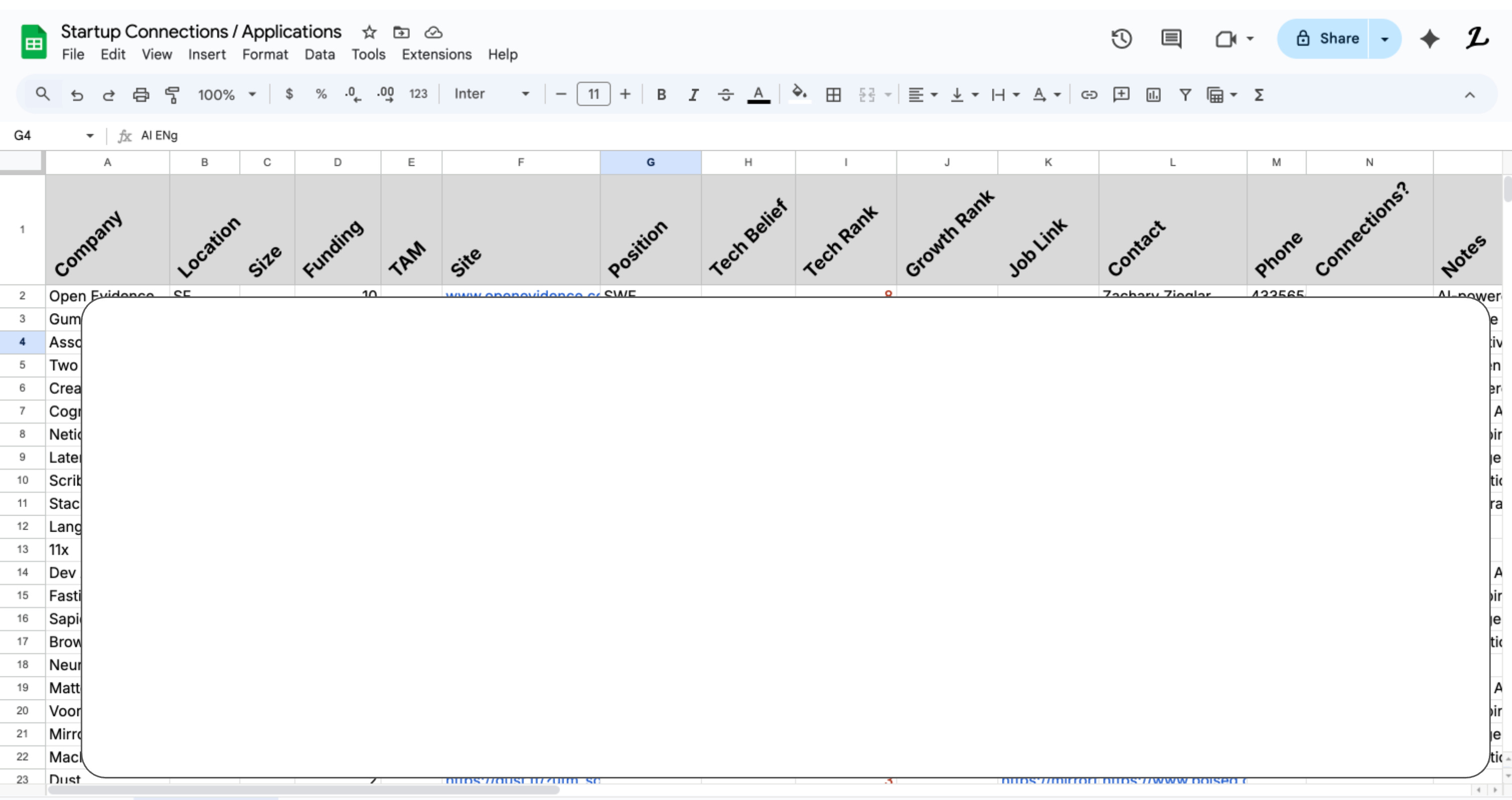Click the insert link icon

click(1089, 94)
